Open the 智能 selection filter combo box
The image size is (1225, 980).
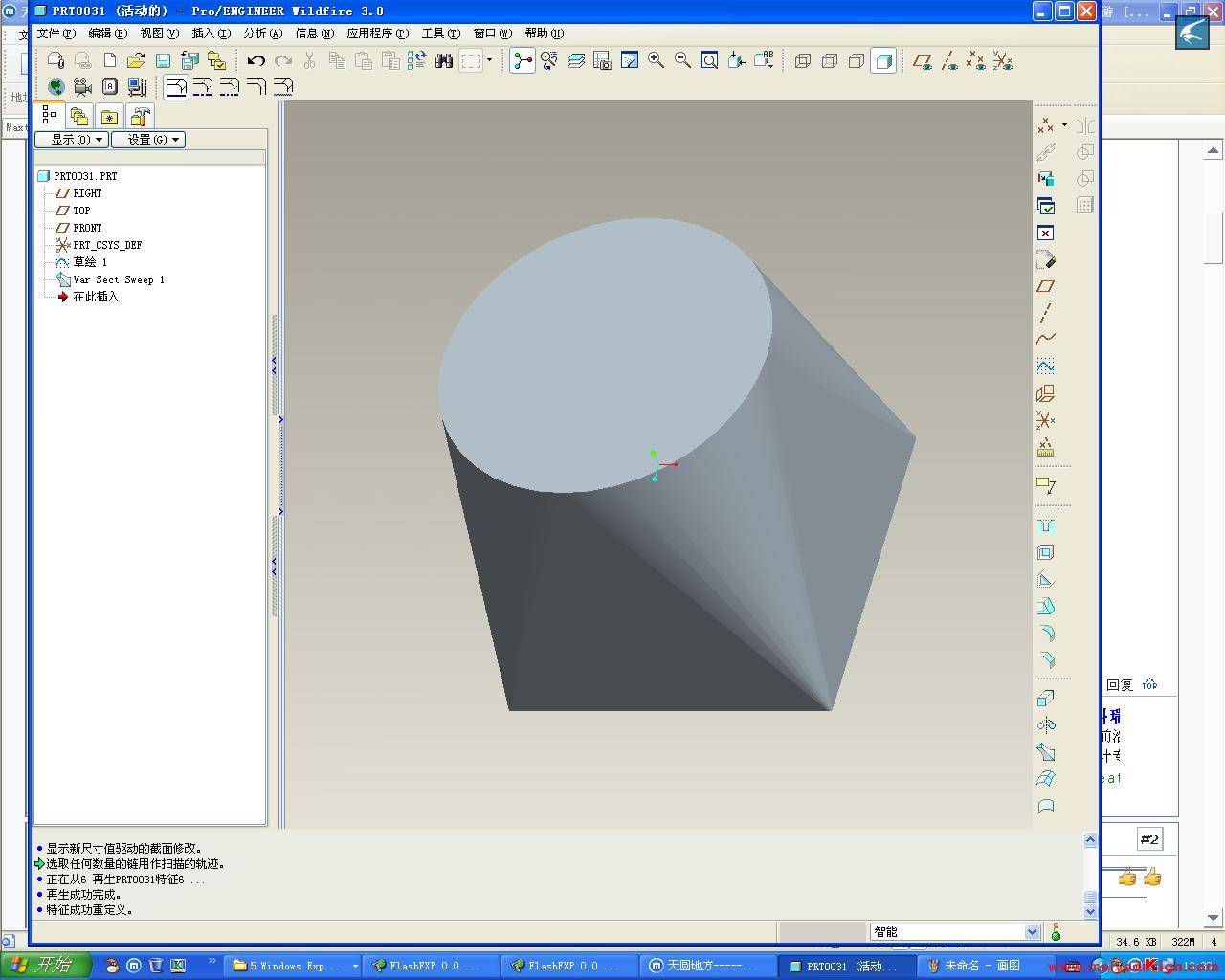(x=954, y=932)
